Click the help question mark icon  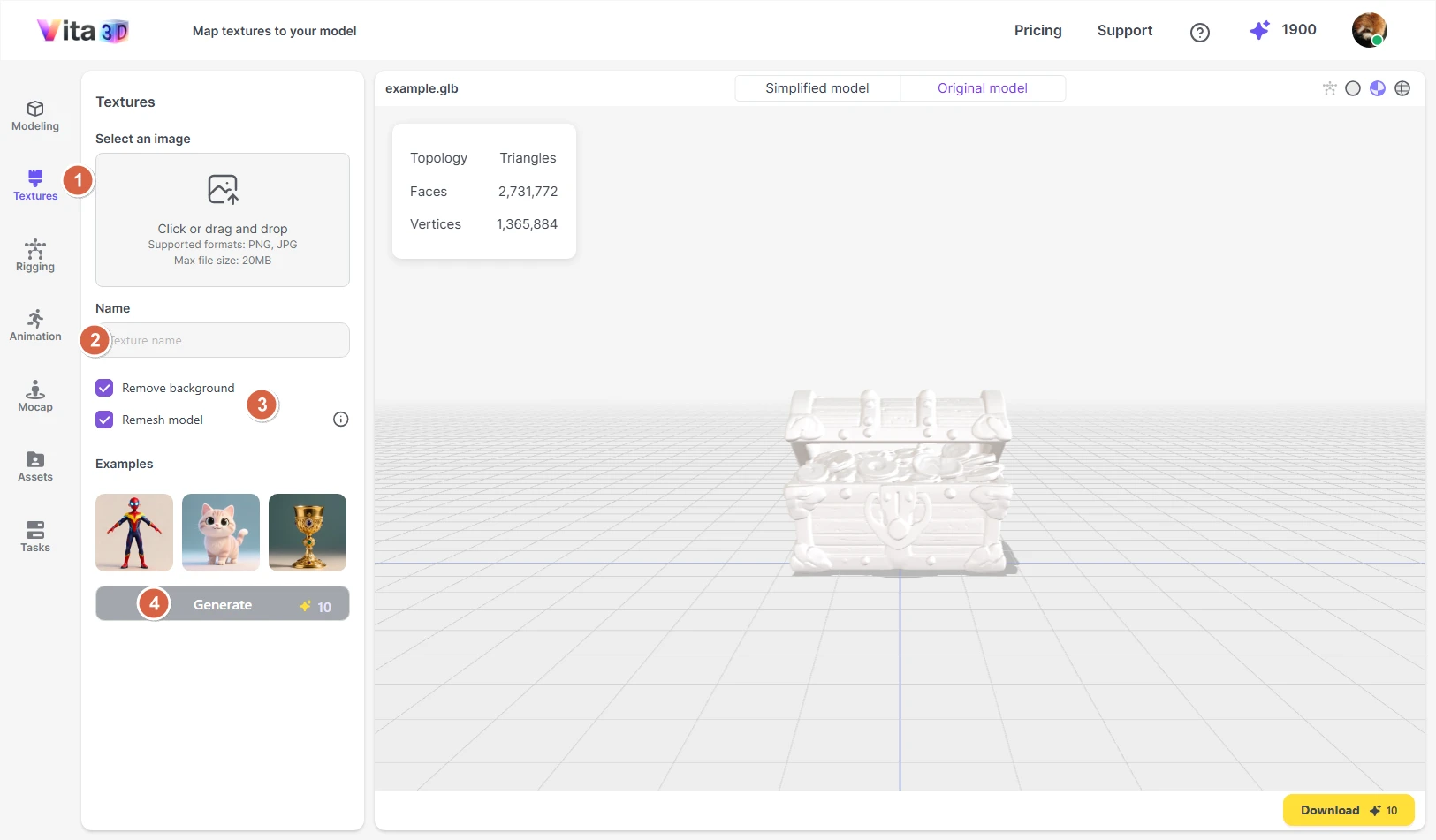1199,33
